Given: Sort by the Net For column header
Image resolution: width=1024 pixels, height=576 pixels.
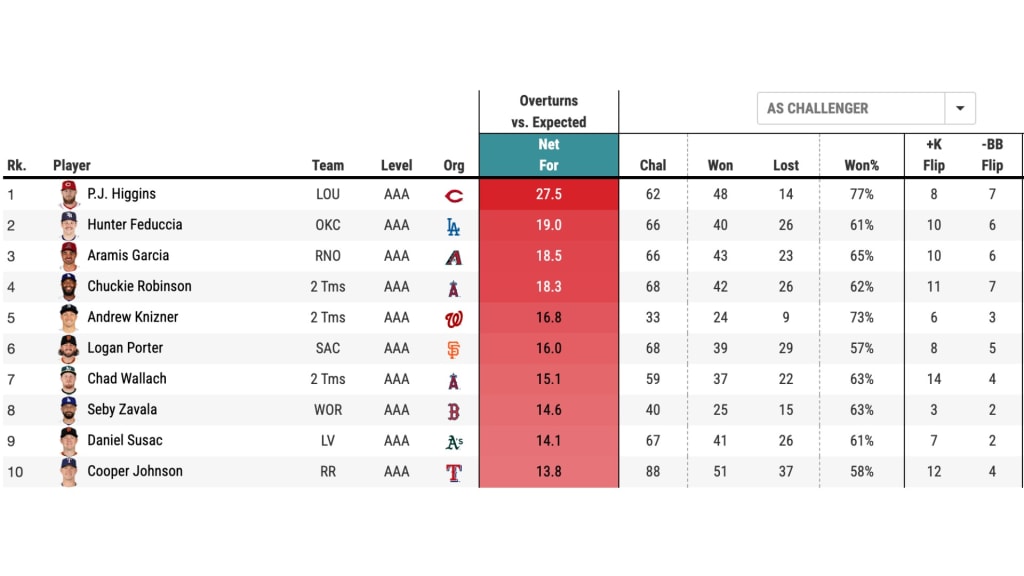Looking at the screenshot, I should click(548, 155).
